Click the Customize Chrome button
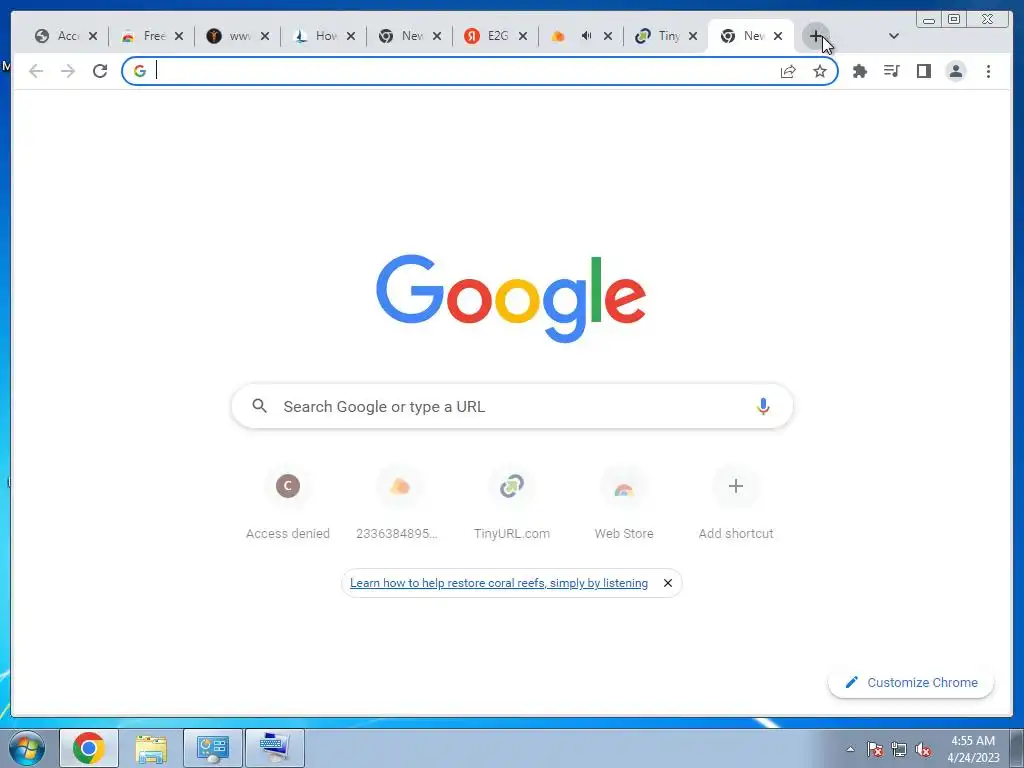Image resolution: width=1024 pixels, height=768 pixels. (911, 682)
